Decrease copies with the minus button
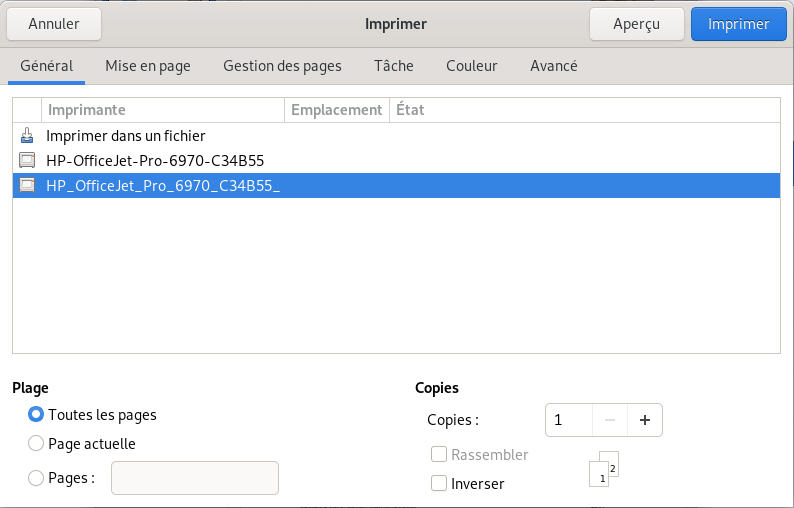The height and width of the screenshot is (508, 794). pos(610,421)
